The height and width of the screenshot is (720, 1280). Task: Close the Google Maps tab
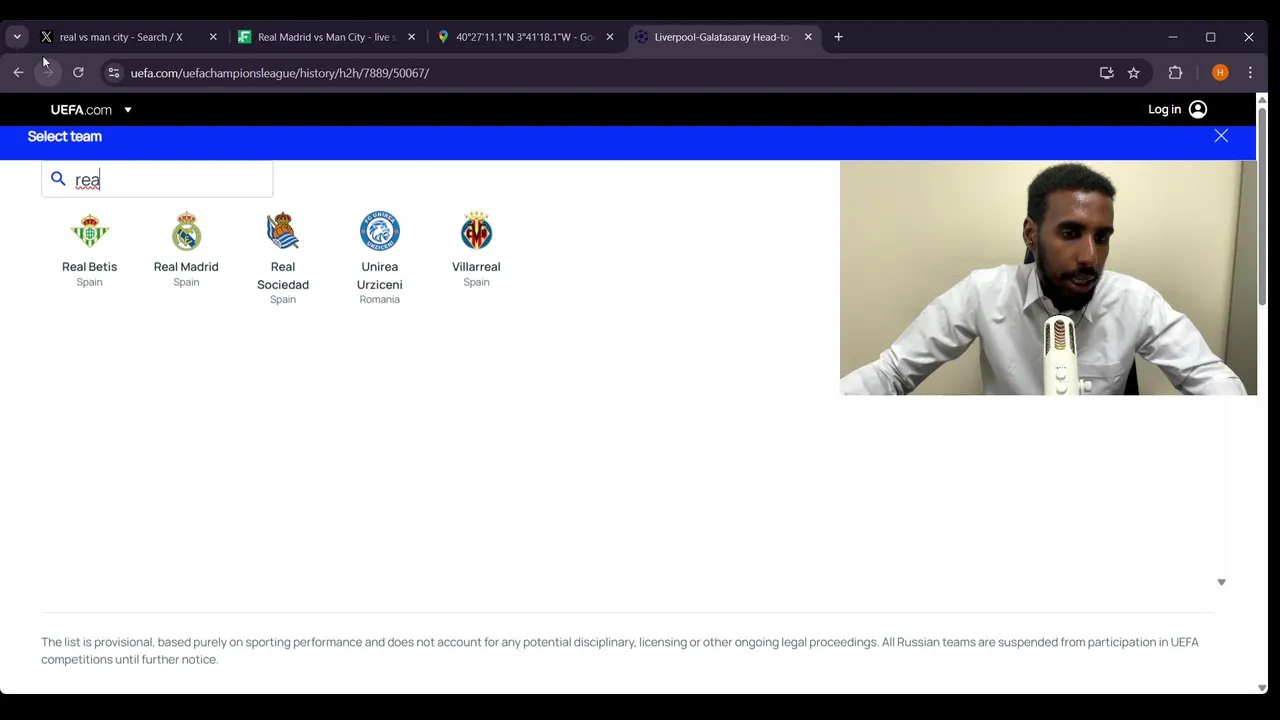pos(610,37)
